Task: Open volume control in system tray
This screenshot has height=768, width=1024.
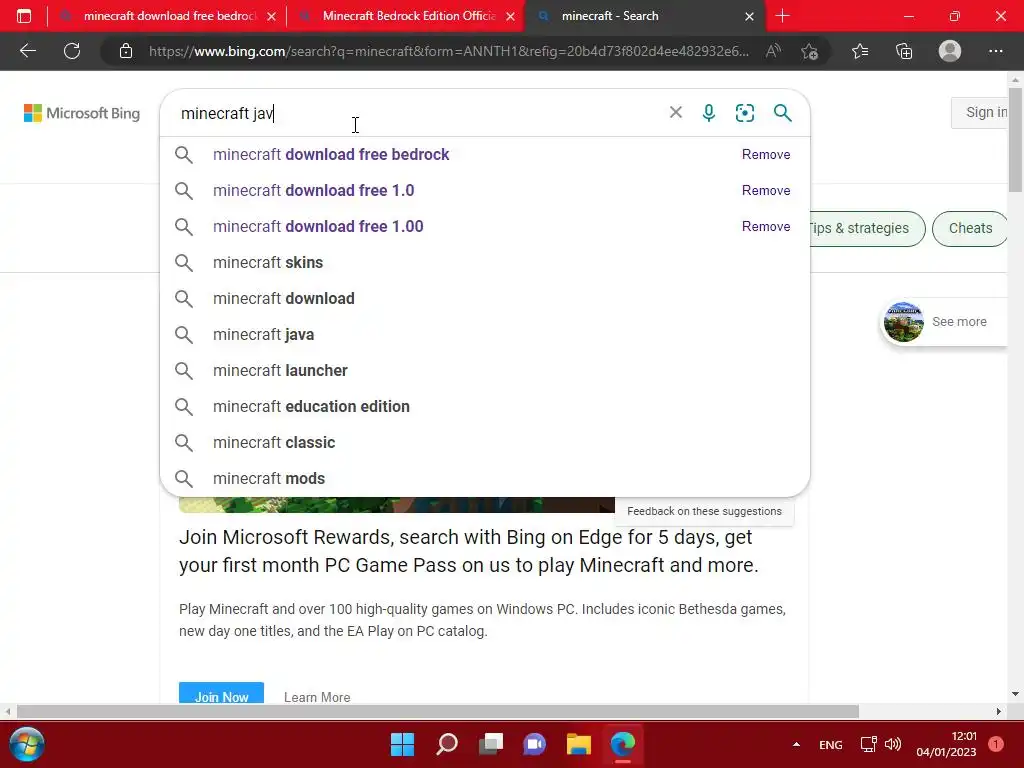Action: [893, 744]
